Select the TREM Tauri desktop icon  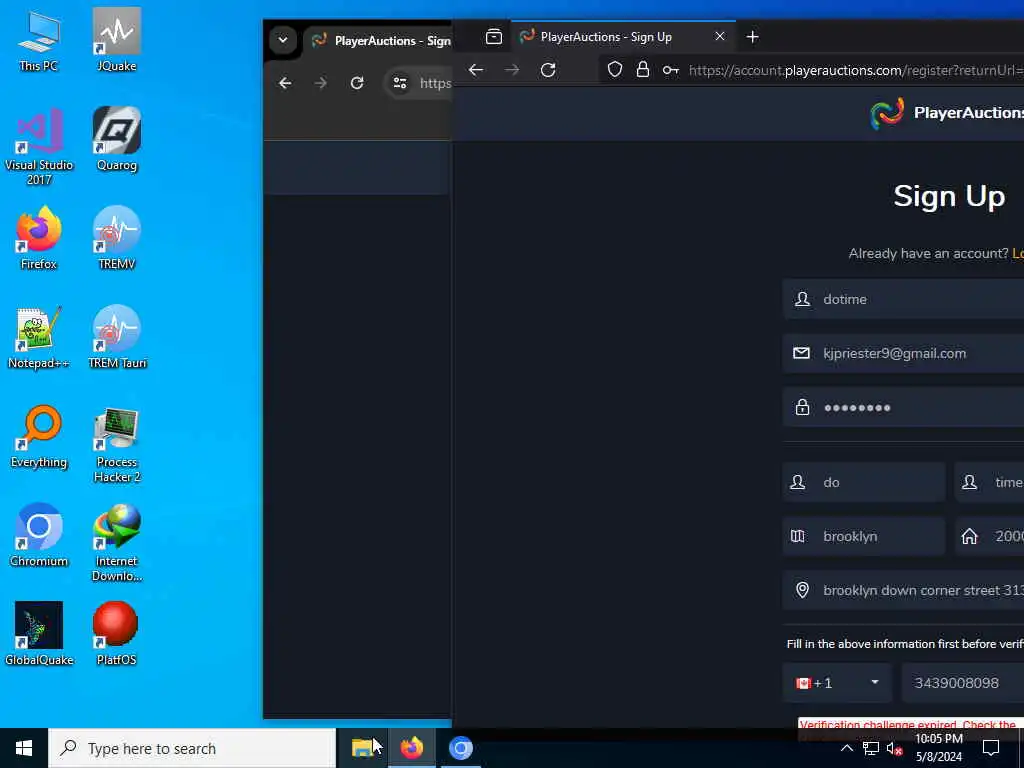pos(116,337)
